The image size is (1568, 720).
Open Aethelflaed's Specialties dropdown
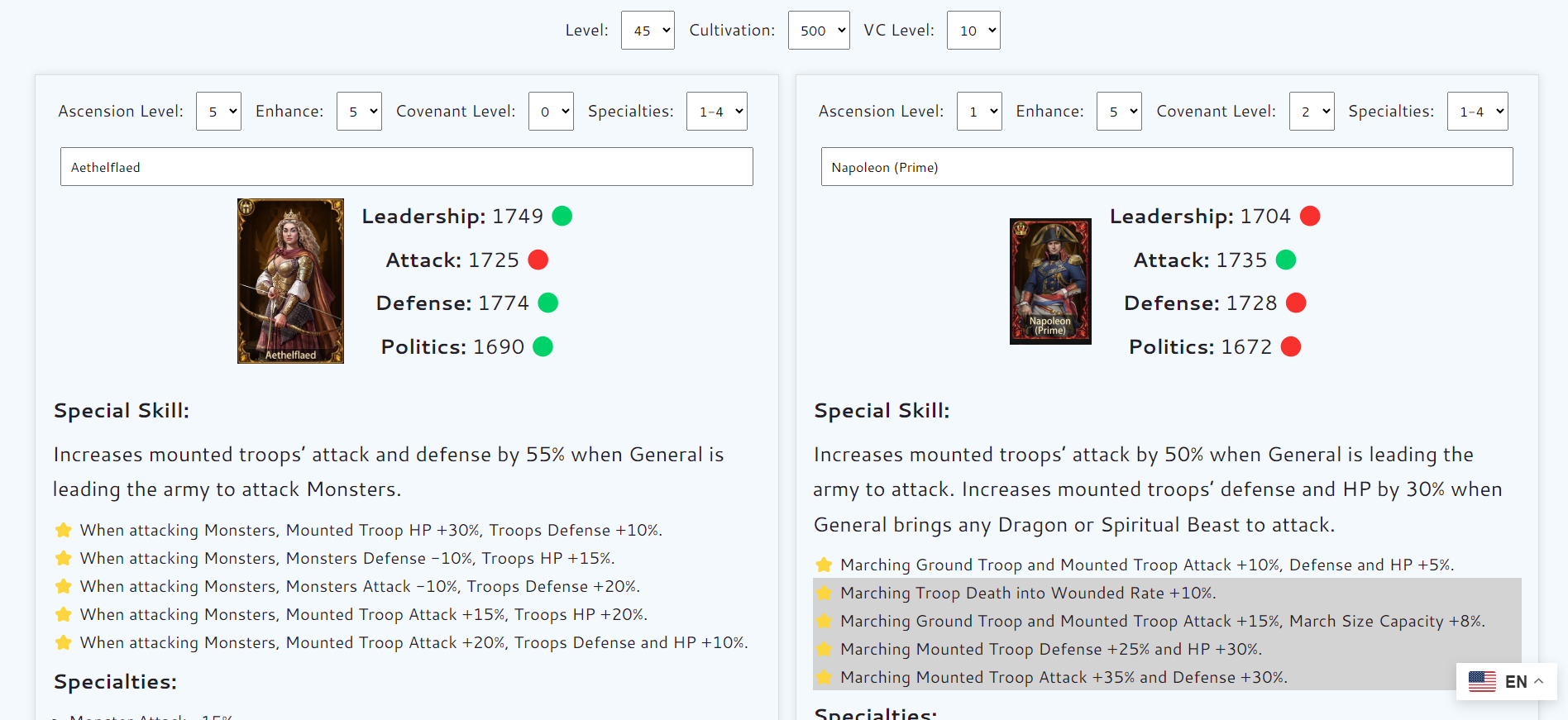pos(717,112)
